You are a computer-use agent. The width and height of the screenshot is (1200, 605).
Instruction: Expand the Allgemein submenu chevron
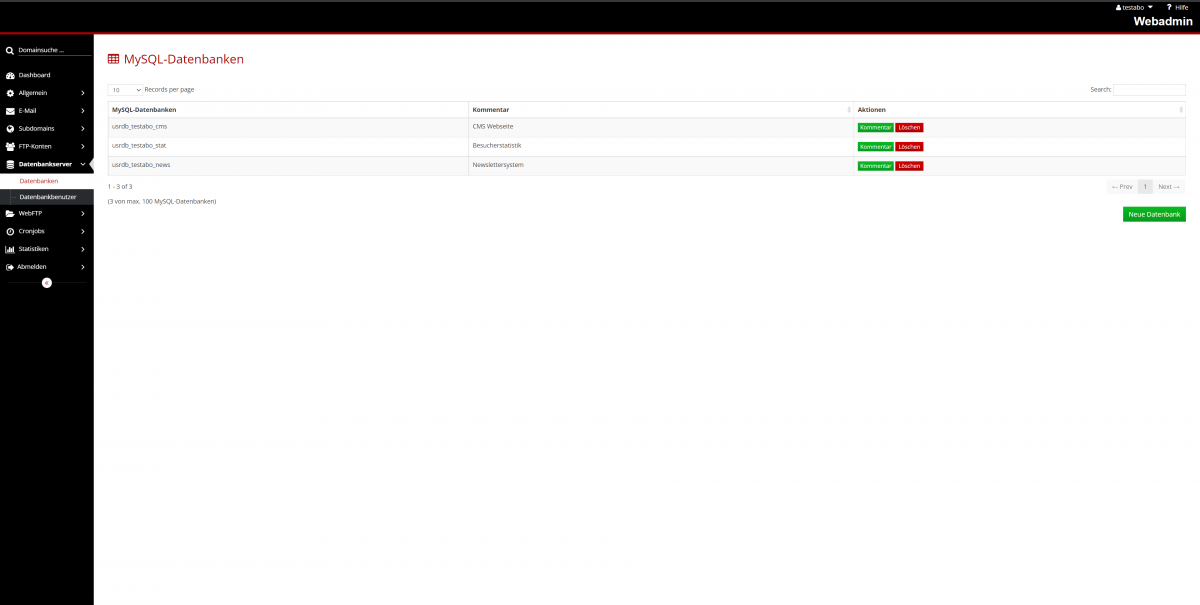(83, 93)
